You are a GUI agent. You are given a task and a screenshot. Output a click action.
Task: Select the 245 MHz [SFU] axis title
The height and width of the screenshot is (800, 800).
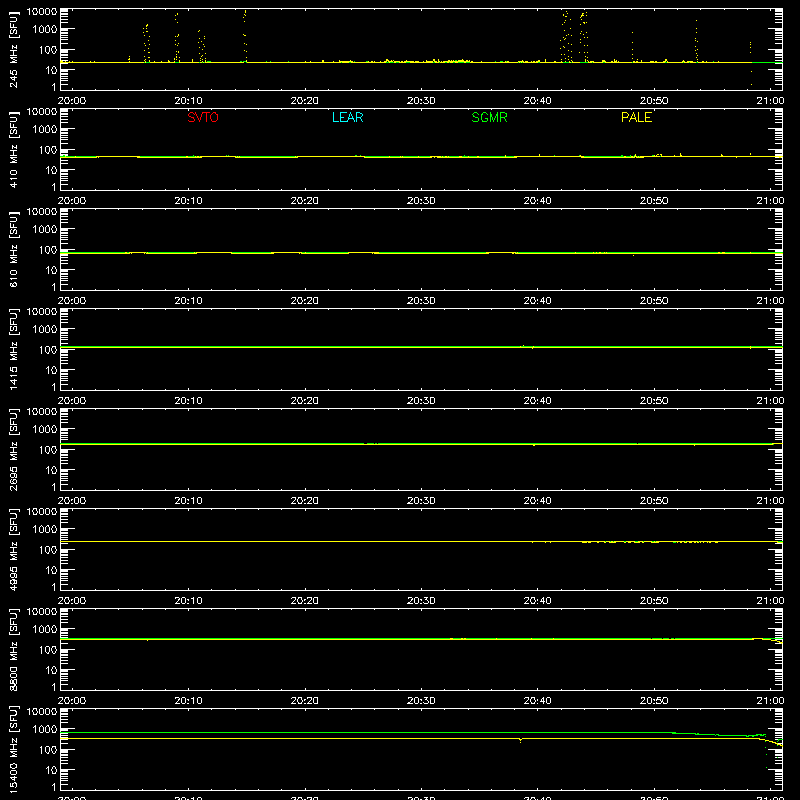[x=14, y=49]
